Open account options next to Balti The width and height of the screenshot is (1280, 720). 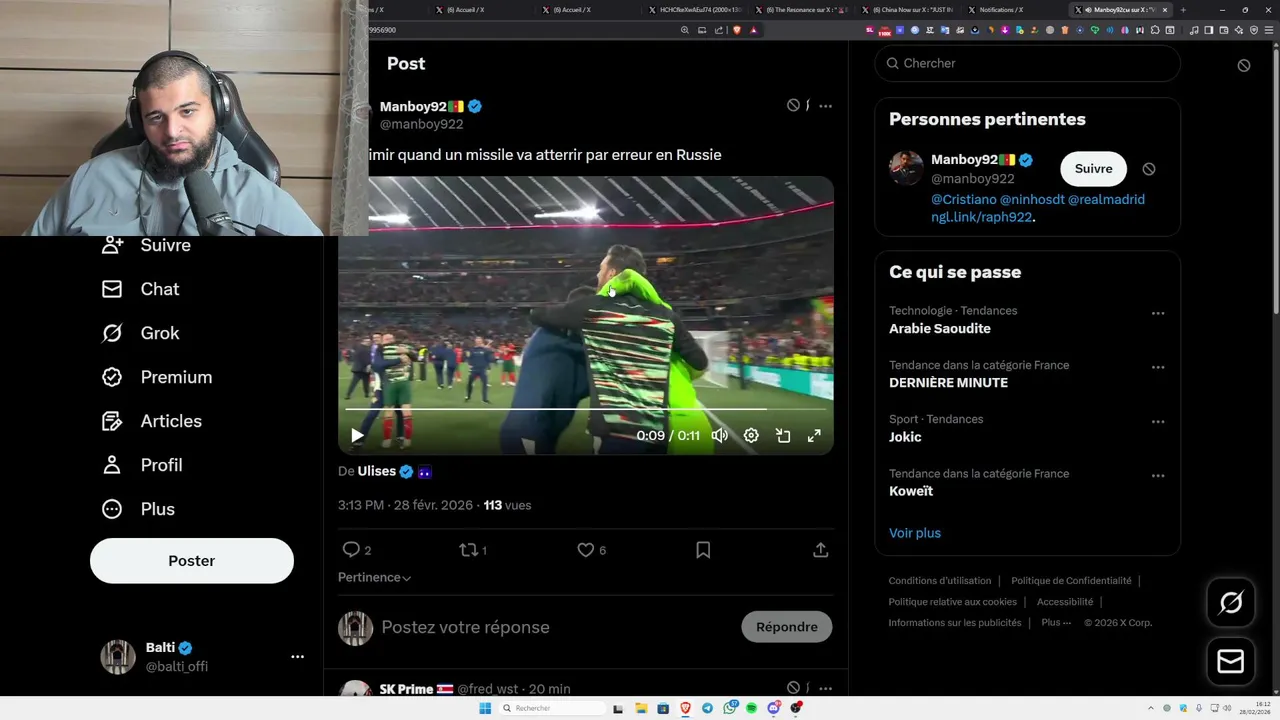pos(297,657)
